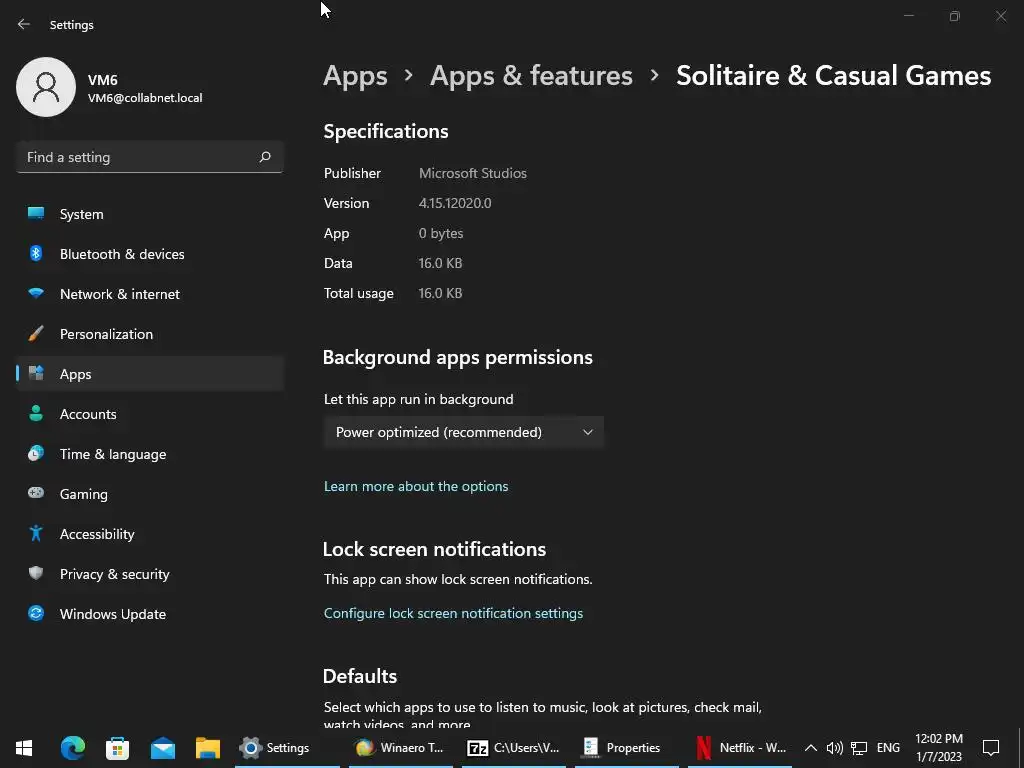Click the VM6 profile avatar

click(x=46, y=87)
